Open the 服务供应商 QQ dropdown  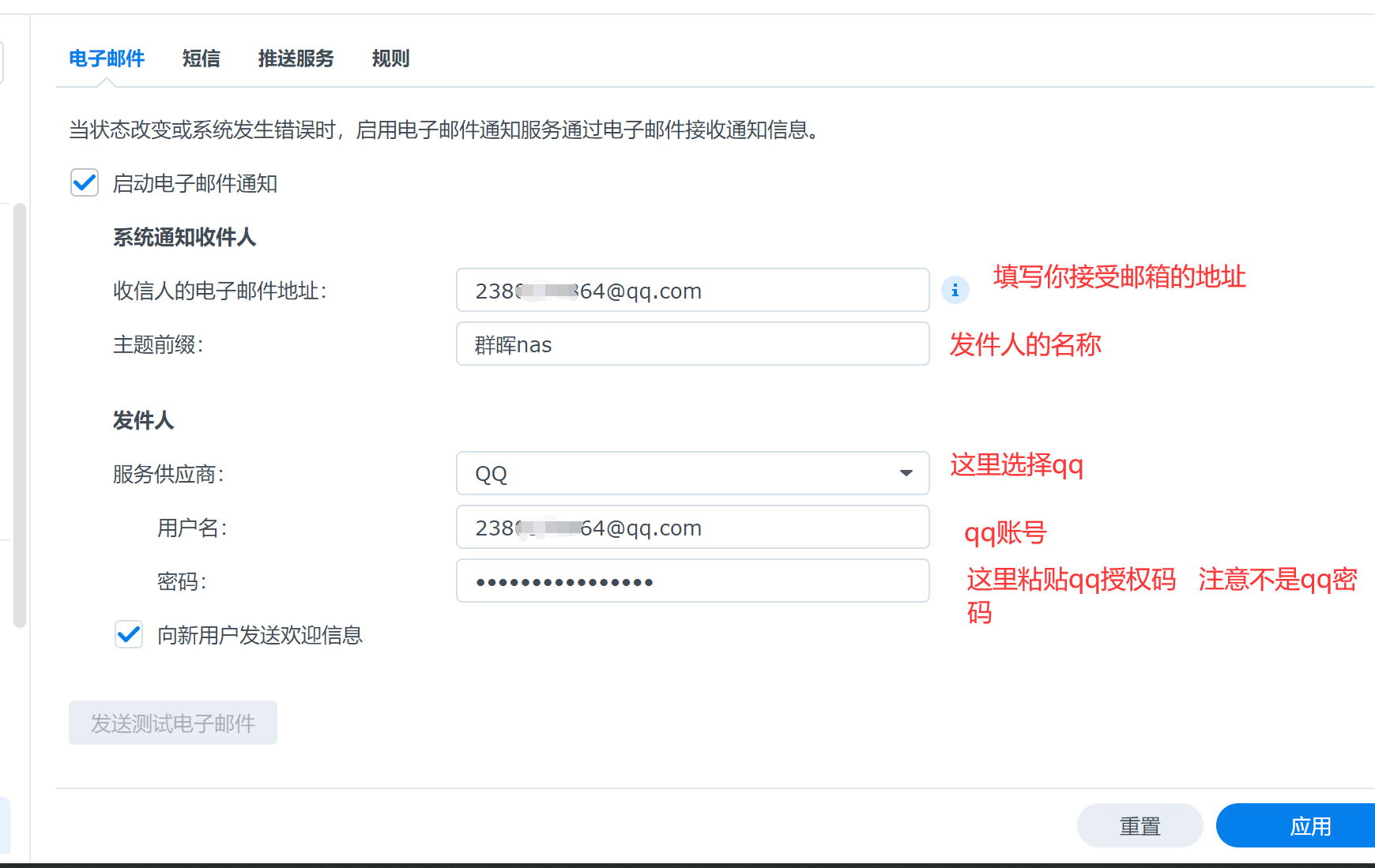(692, 473)
